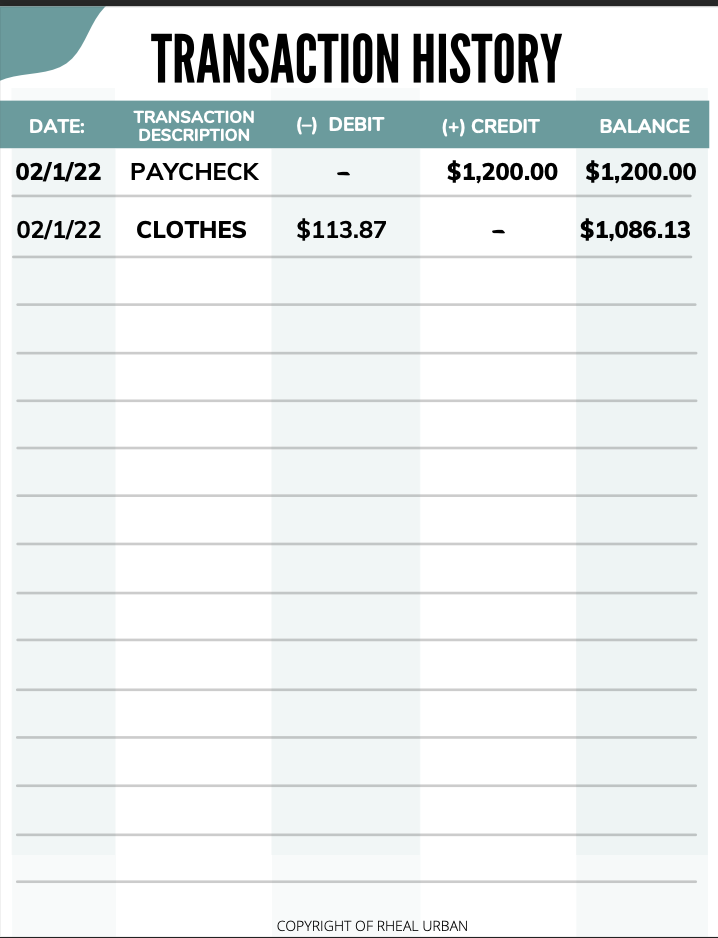The width and height of the screenshot is (718, 938).
Task: Click the debit dash in the PAYCHECK row
Action: tap(343, 173)
